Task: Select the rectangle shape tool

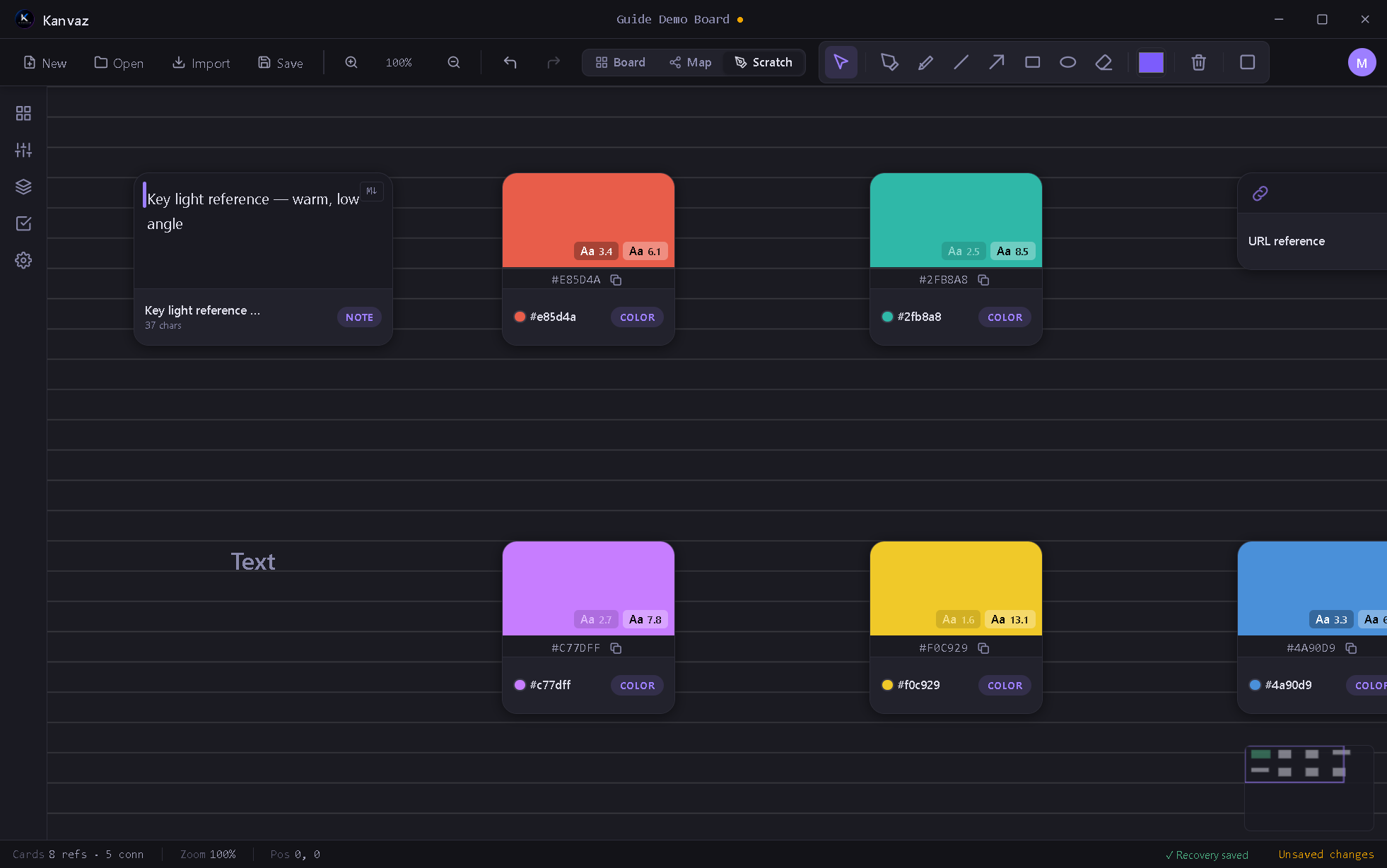Action: point(1032,62)
